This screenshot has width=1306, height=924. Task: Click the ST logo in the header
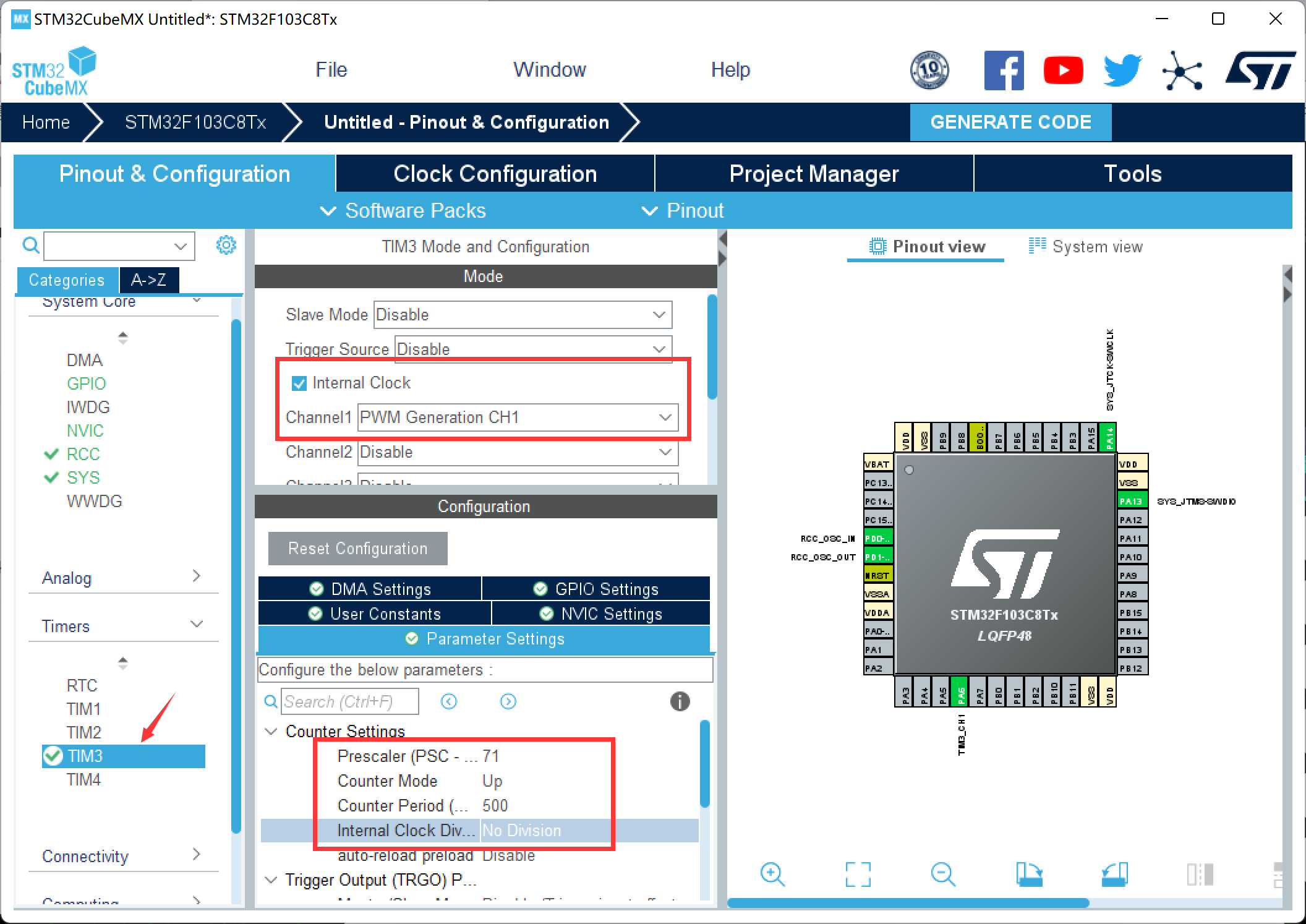pos(1260,70)
